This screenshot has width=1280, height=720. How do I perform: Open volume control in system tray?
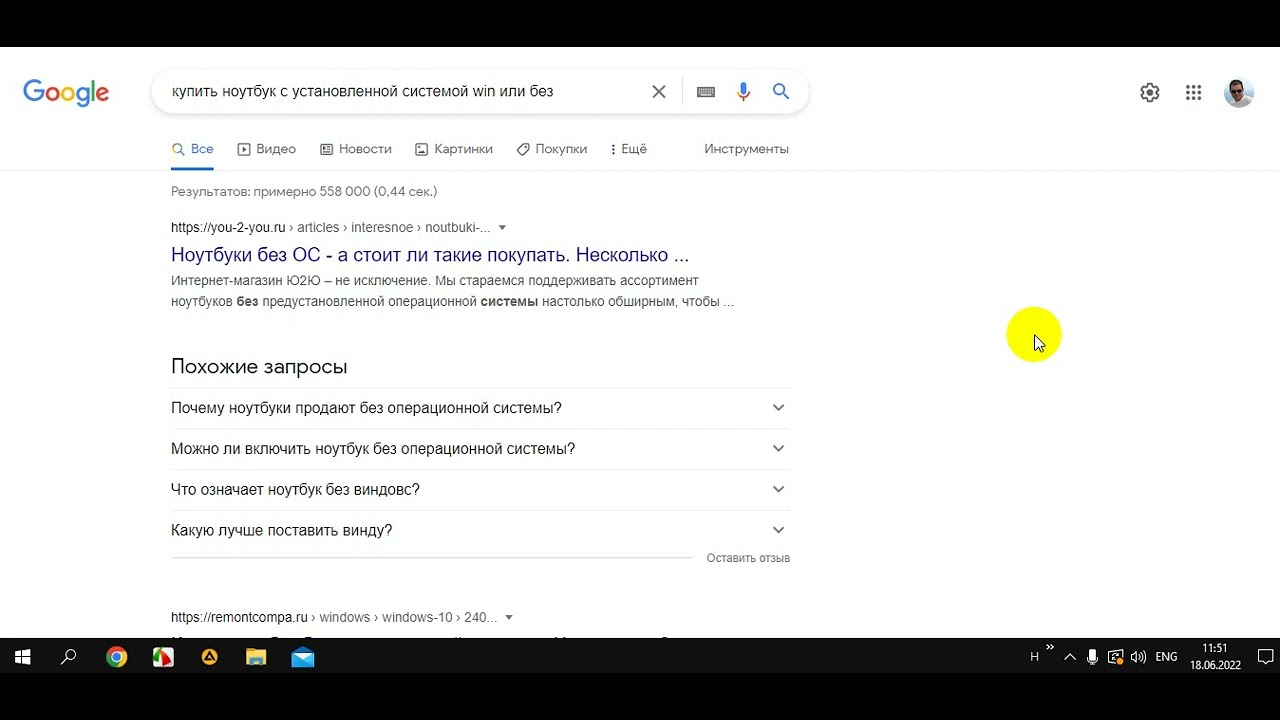point(1138,657)
